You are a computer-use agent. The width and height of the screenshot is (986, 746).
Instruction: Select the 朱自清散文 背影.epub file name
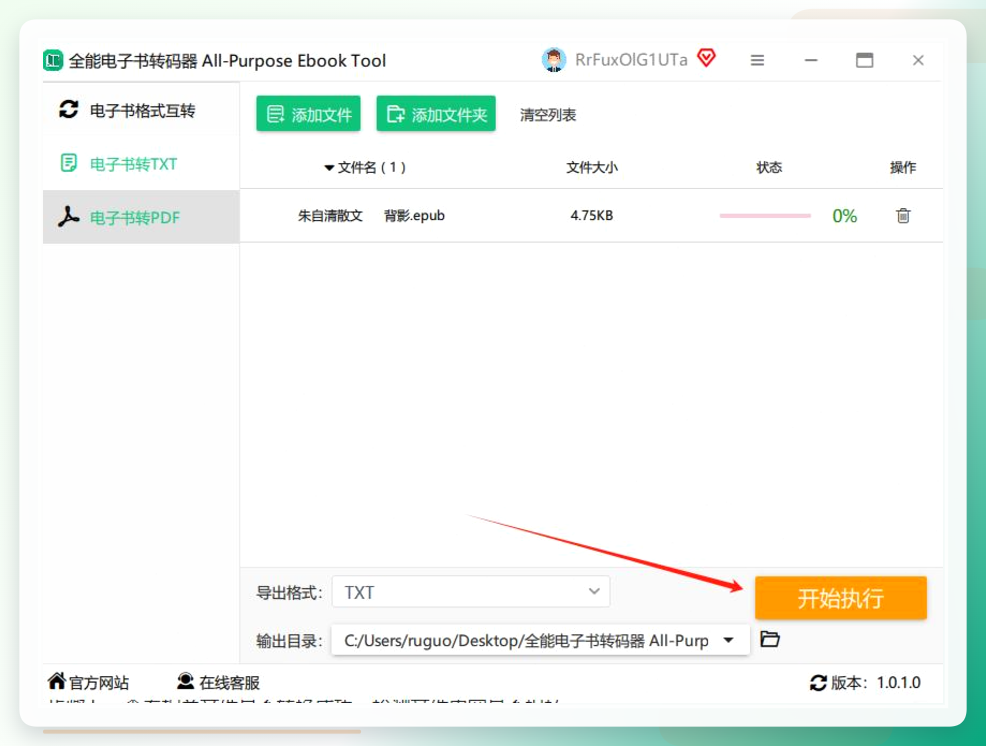(x=371, y=216)
